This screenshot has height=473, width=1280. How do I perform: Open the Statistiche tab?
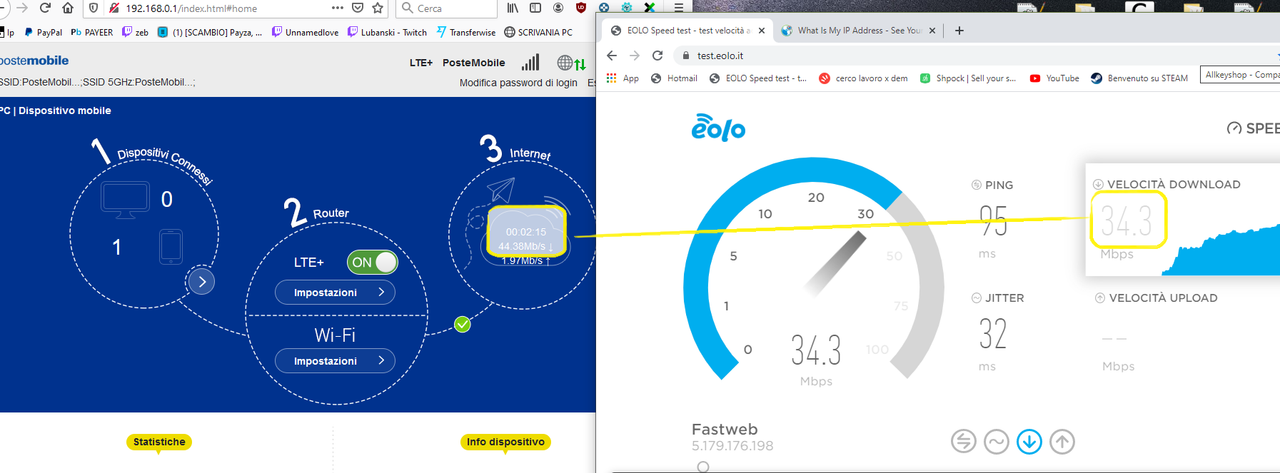tap(159, 441)
